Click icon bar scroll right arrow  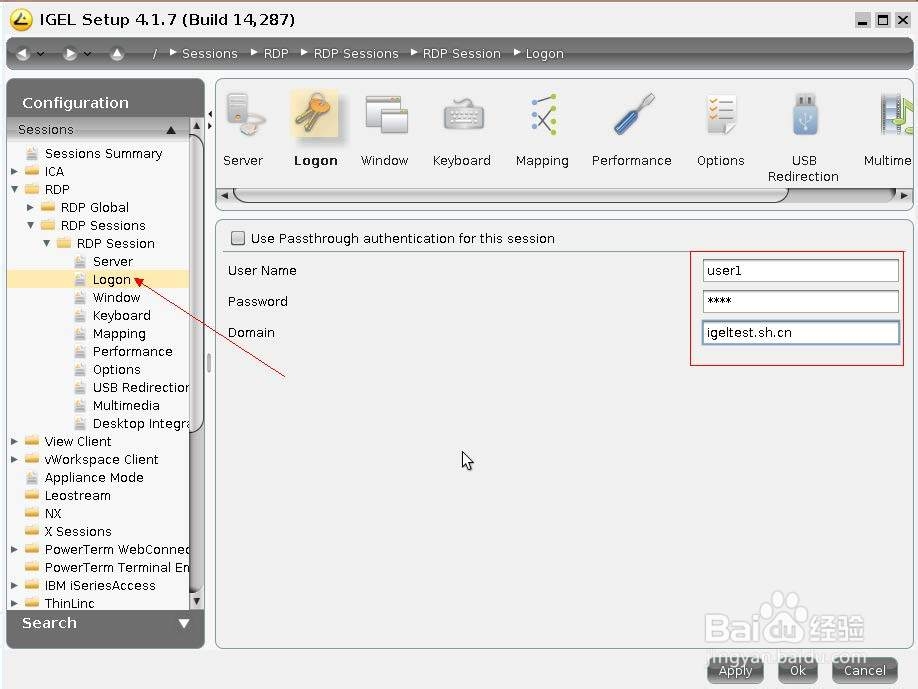point(905,196)
